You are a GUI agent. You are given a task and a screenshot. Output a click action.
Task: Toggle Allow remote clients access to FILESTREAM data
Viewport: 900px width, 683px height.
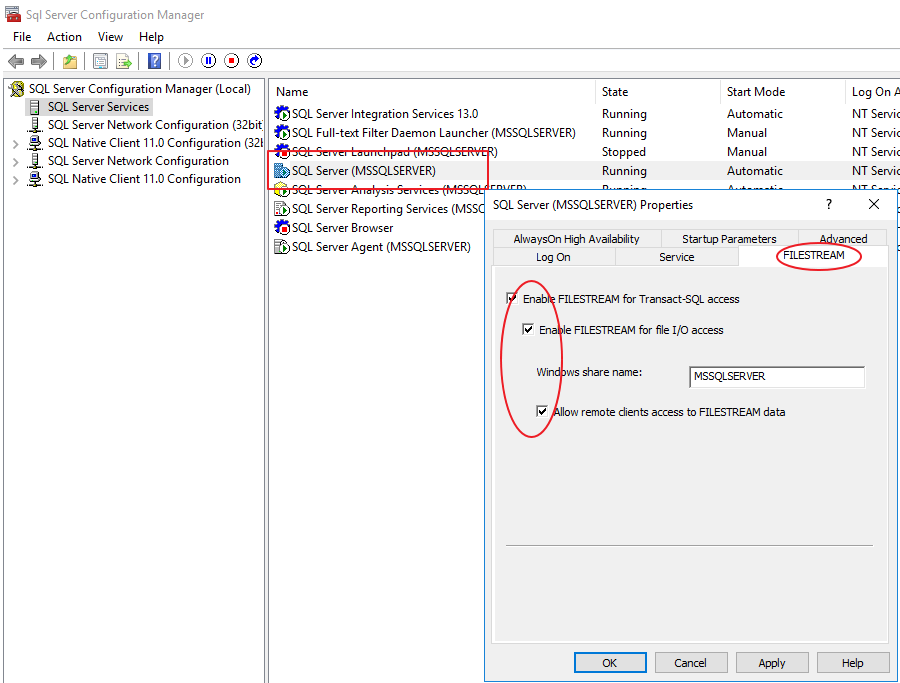(541, 411)
